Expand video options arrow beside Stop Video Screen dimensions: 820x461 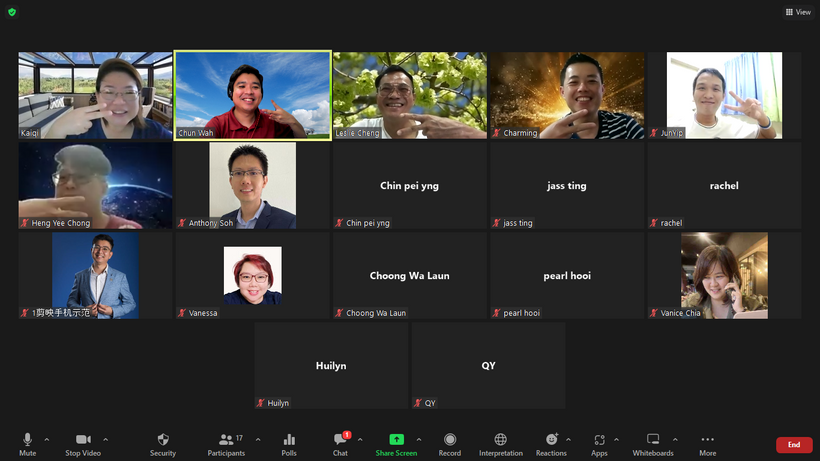point(106,439)
